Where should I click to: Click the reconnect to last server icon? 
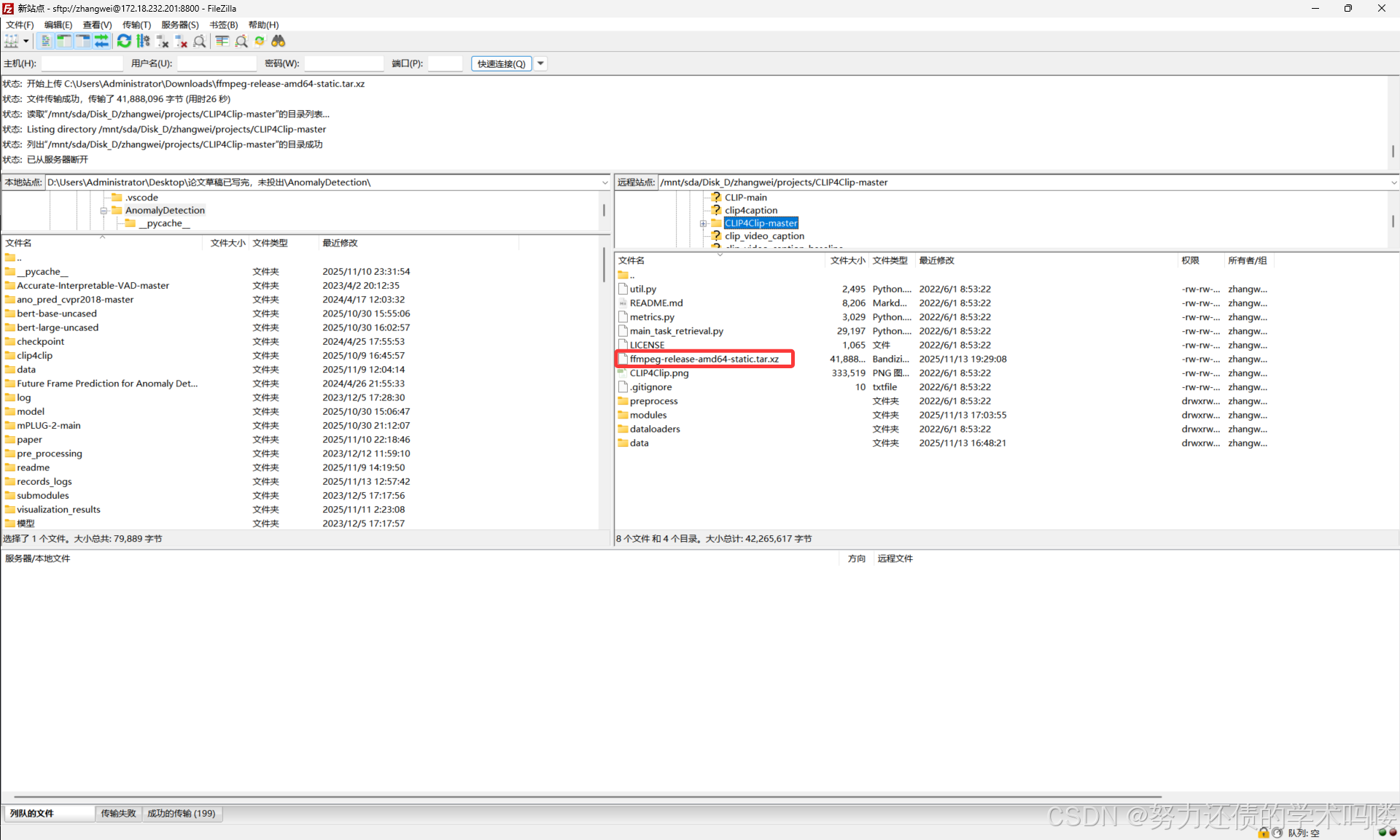[x=199, y=42]
